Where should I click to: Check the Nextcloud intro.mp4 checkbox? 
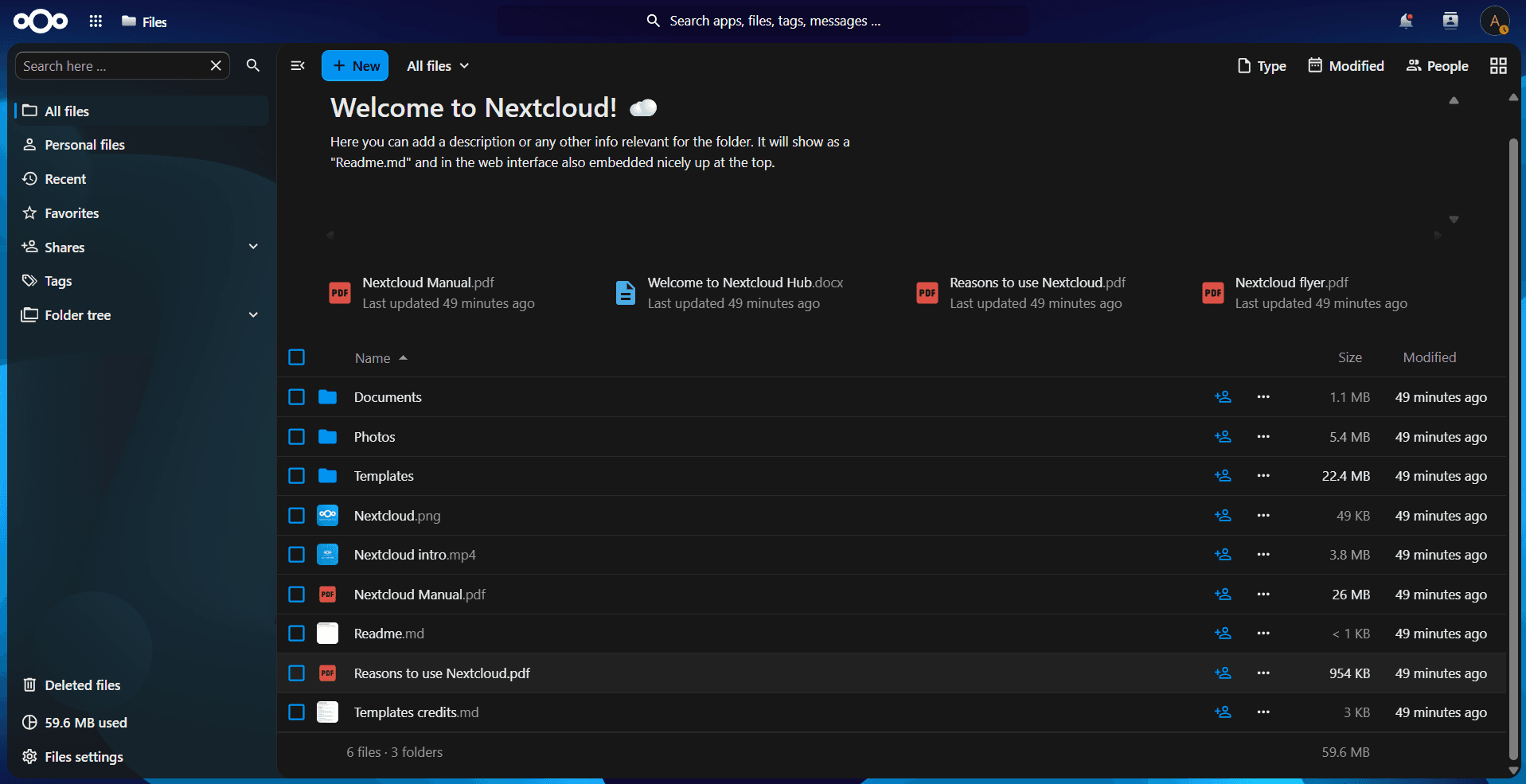[297, 555]
